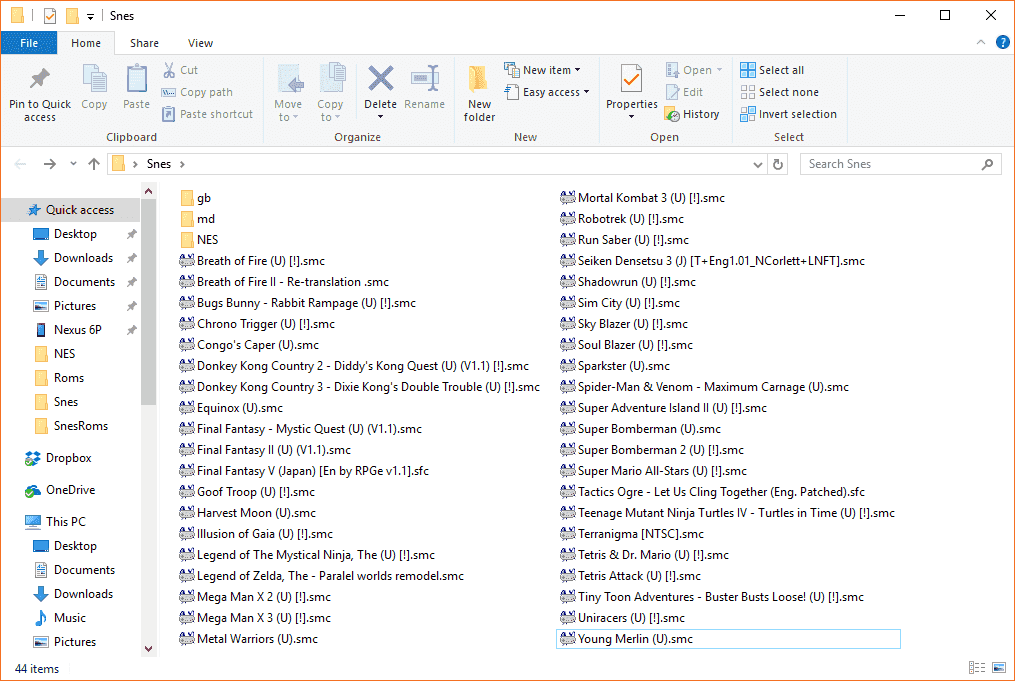The width and height of the screenshot is (1015, 681).
Task: Select Mortal Kombat 3 (U) [!].smc
Action: (x=642, y=198)
